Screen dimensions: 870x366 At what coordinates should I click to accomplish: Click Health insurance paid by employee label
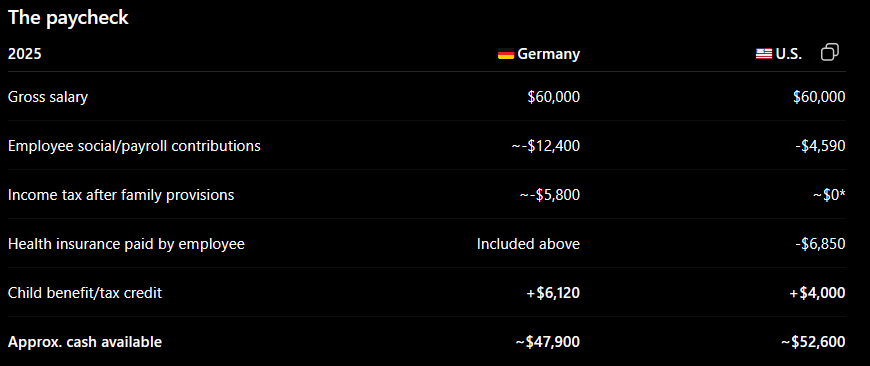[x=126, y=244]
